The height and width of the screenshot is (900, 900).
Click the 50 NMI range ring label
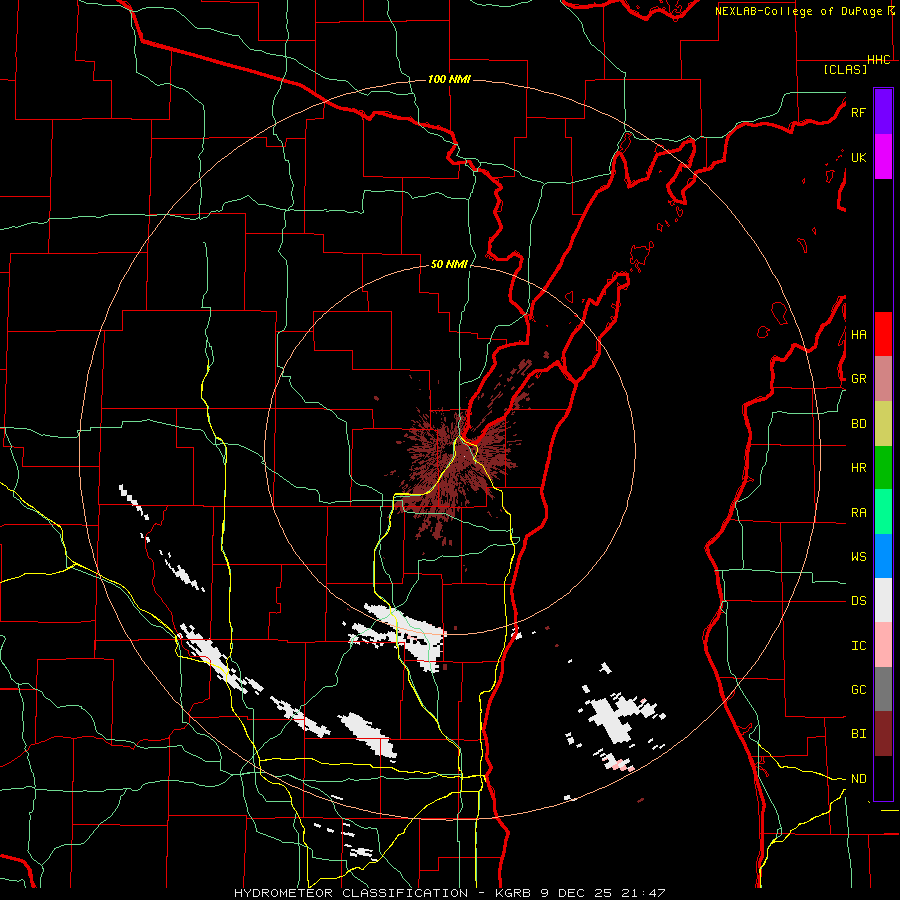(x=449, y=264)
